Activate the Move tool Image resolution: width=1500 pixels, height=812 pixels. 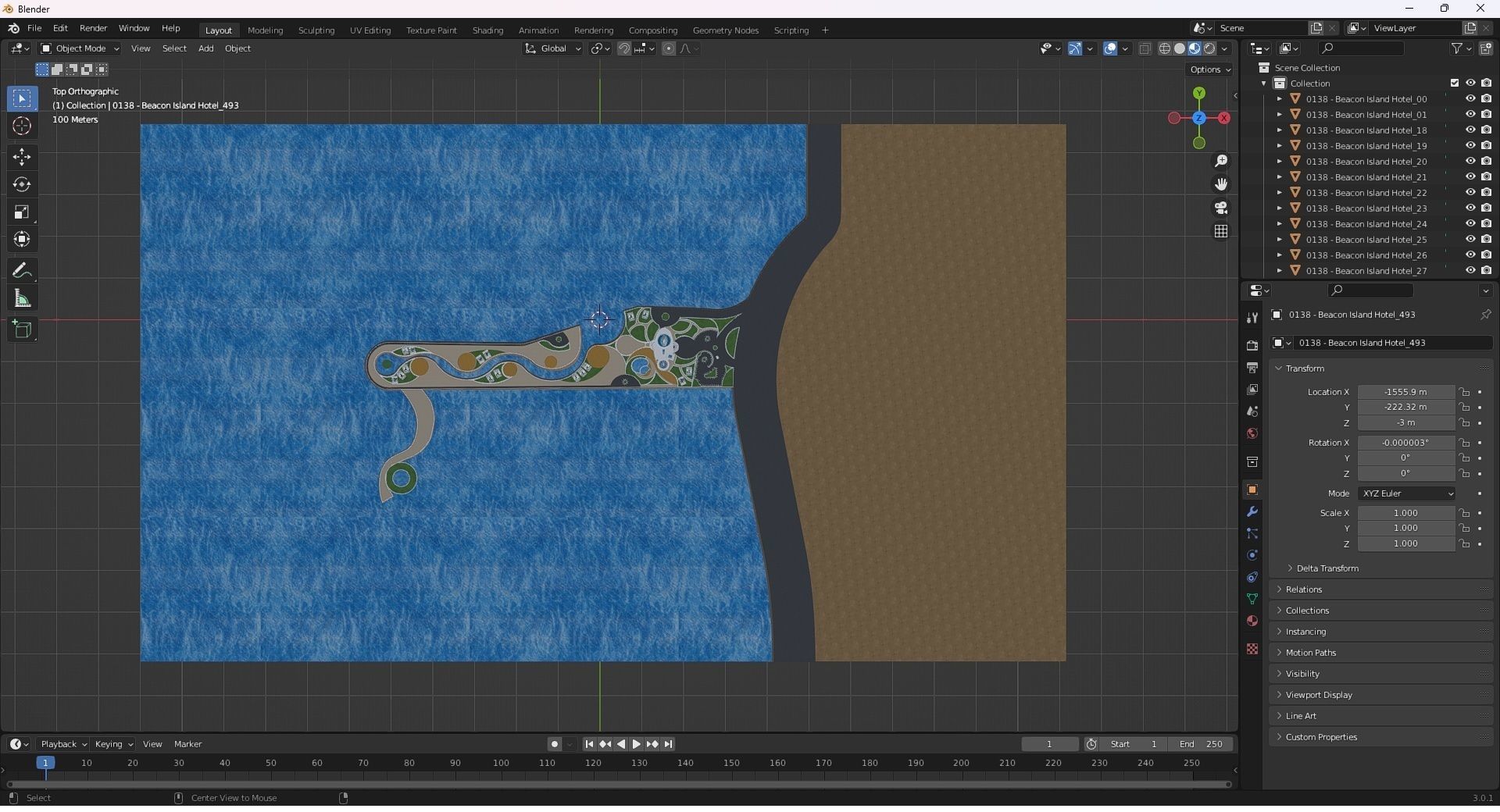22,157
